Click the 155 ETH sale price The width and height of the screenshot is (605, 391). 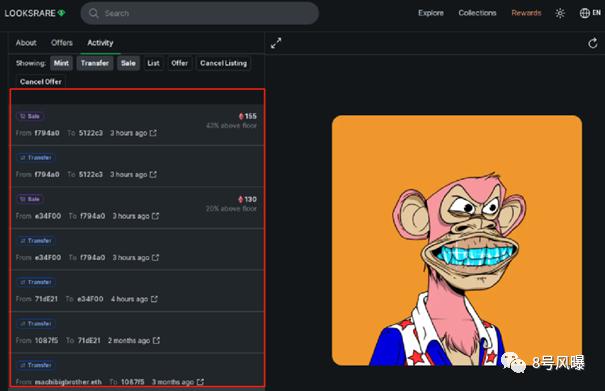point(247,116)
